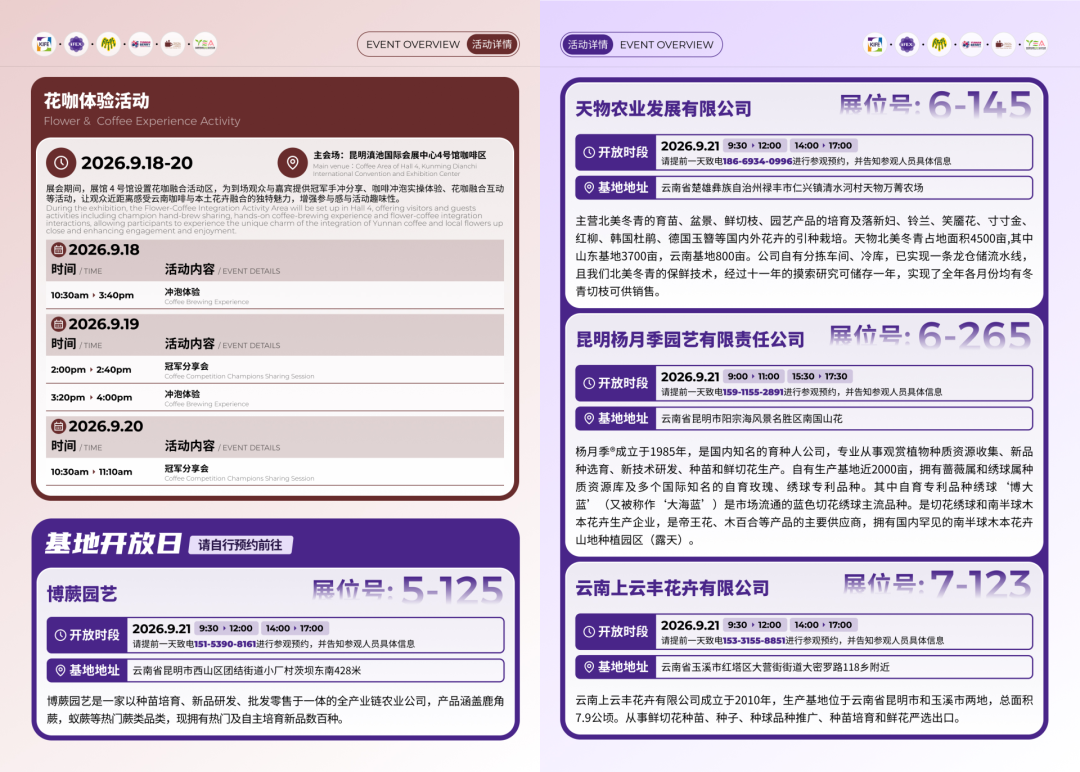Click the 9:00 11:00 time chip
The image size is (1080, 772).
pyautogui.click(x=754, y=376)
